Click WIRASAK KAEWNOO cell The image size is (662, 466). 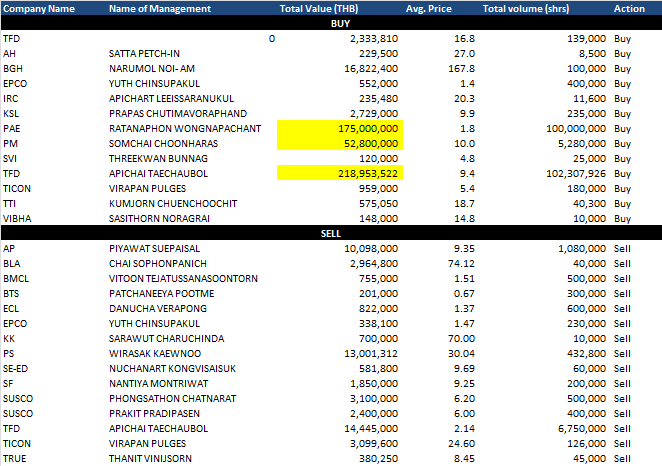click(155, 353)
